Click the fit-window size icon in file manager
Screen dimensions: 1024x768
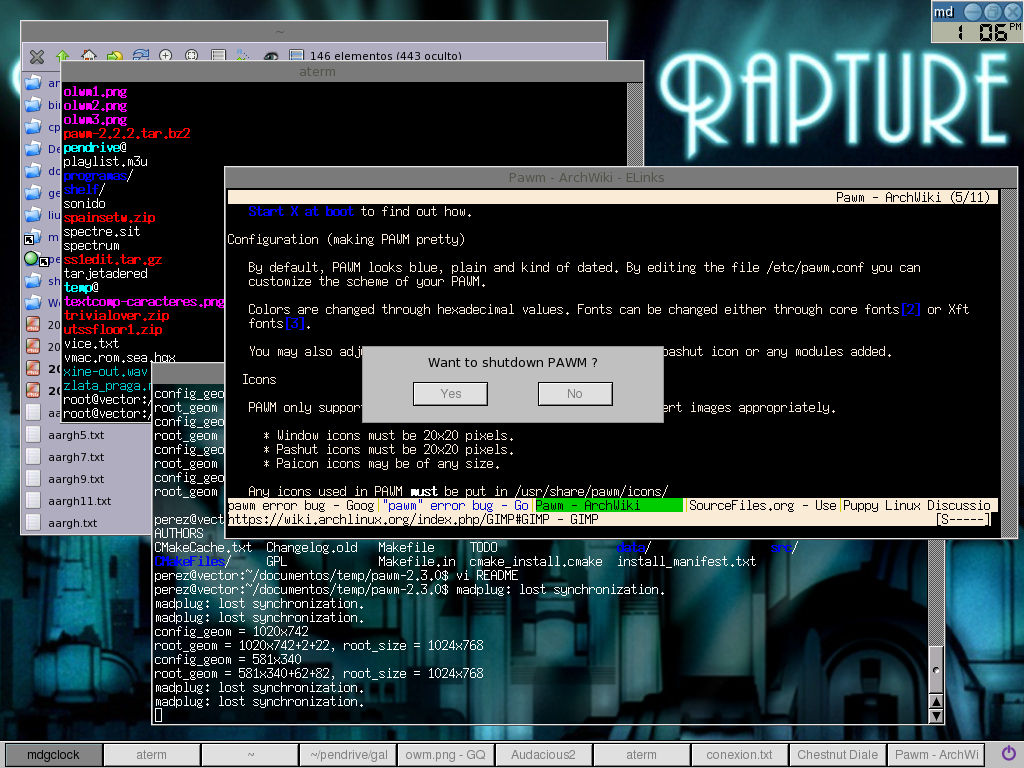coord(191,56)
